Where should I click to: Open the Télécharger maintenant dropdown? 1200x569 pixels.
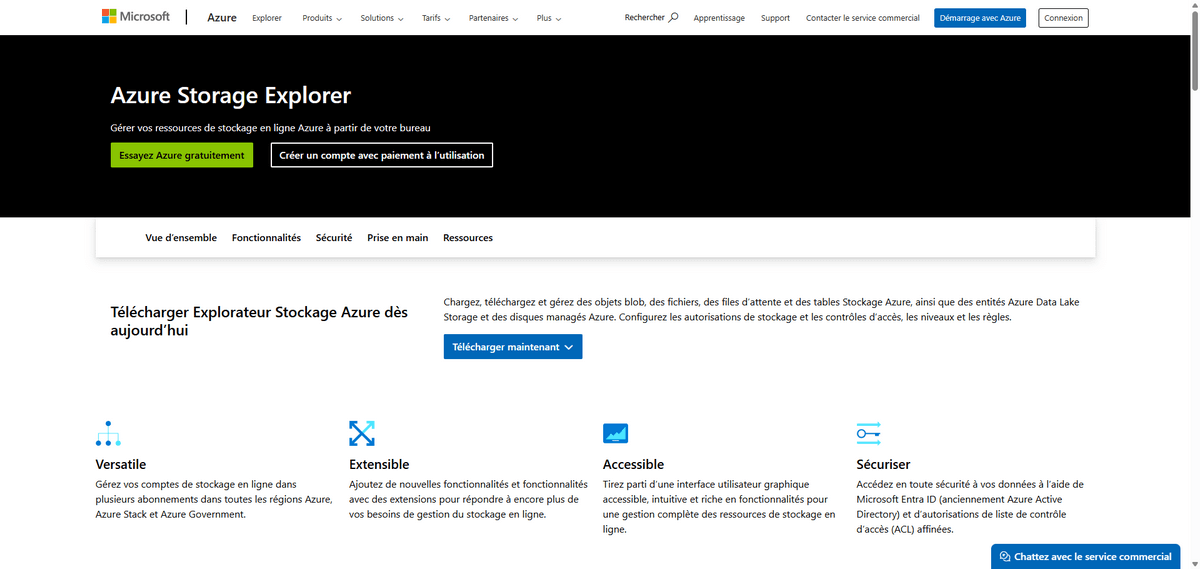click(x=513, y=347)
